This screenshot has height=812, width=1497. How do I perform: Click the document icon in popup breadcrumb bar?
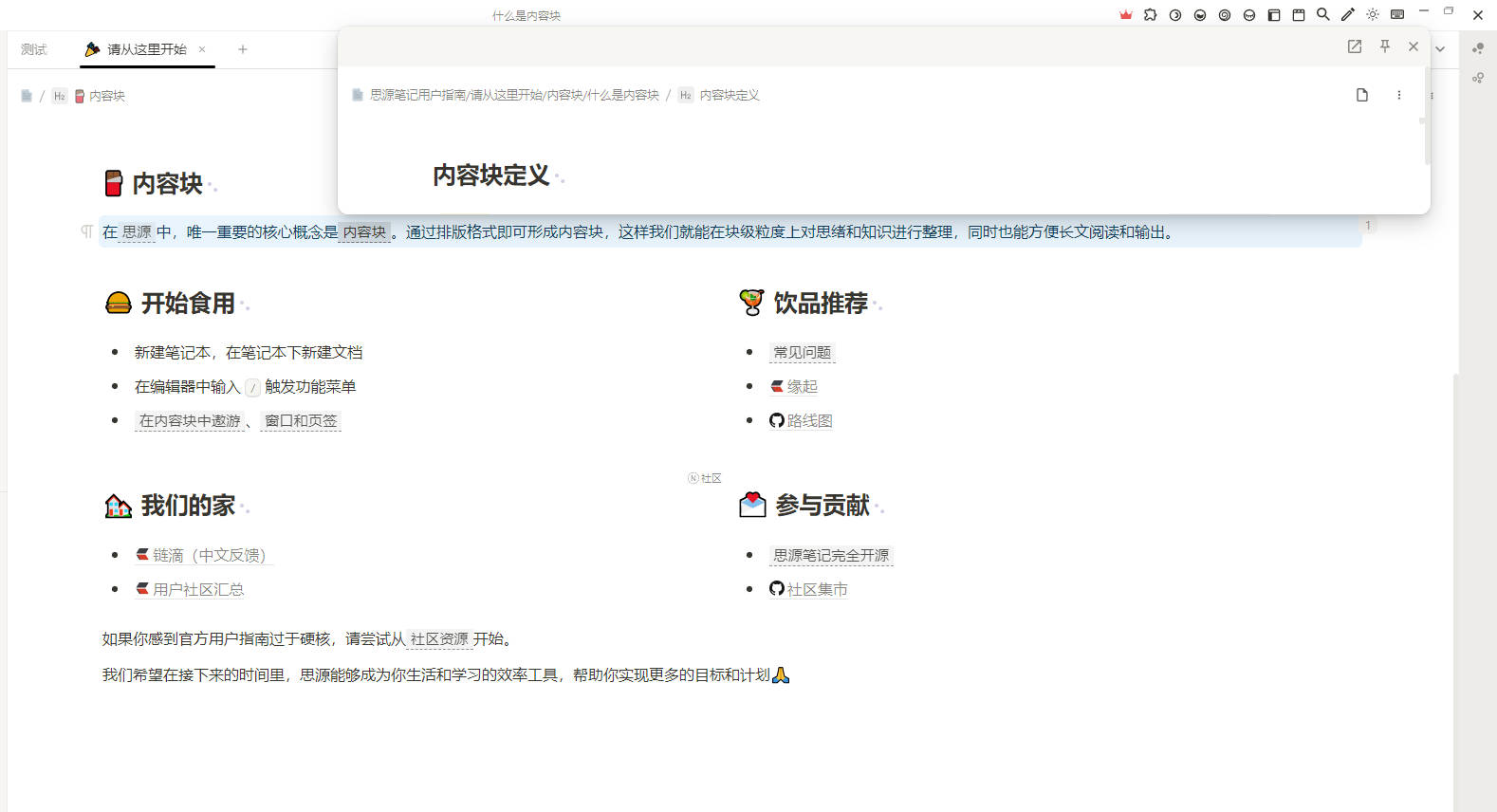1362,95
